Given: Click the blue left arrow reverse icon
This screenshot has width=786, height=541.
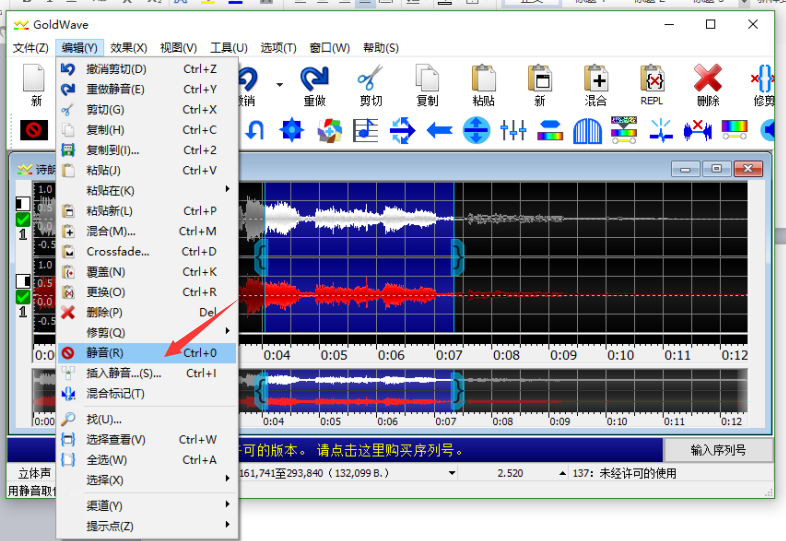Looking at the screenshot, I should click(440, 131).
